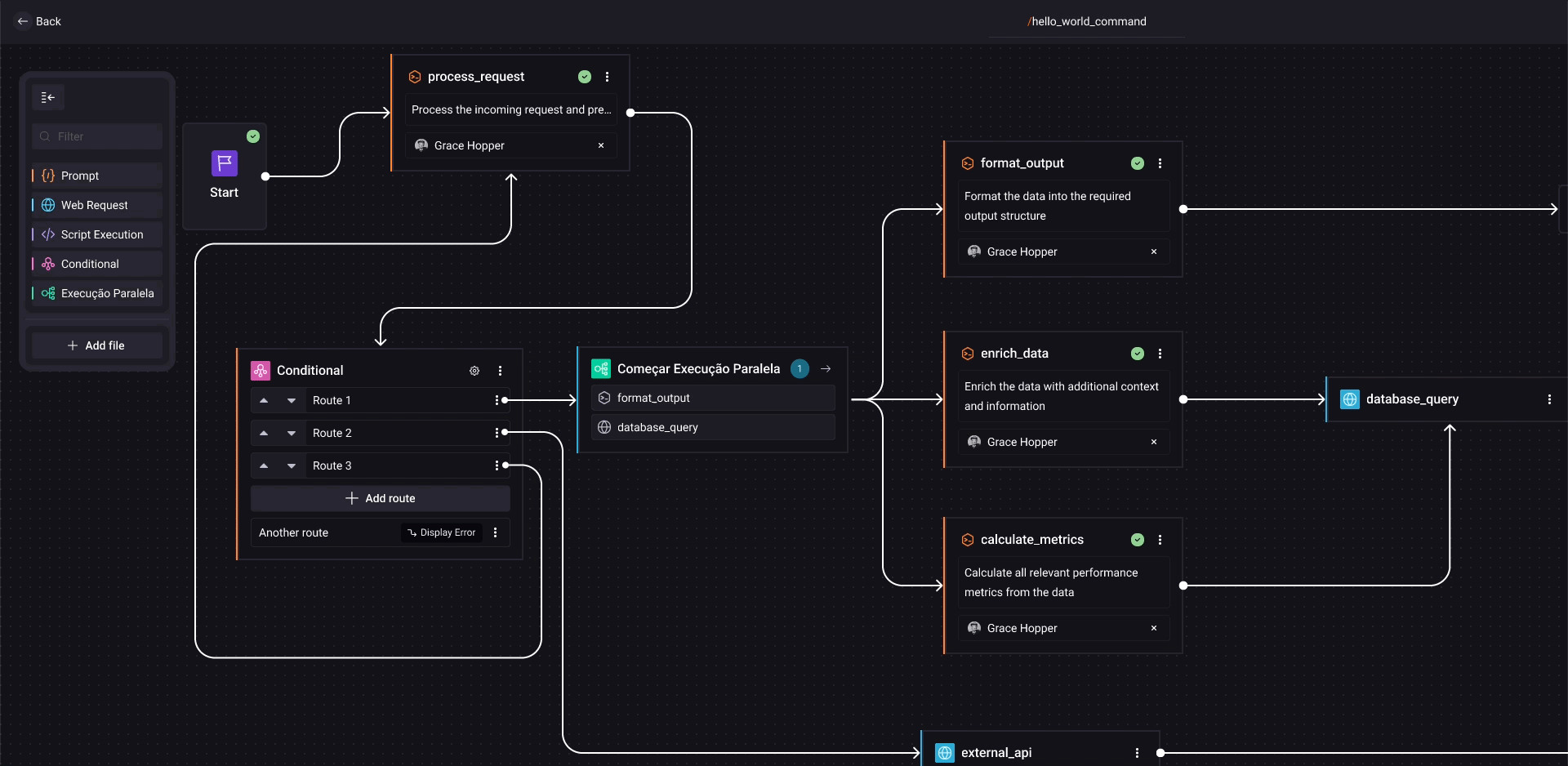The width and height of the screenshot is (1568, 766).
Task: Select Web Request in sidebar
Action: (95, 205)
